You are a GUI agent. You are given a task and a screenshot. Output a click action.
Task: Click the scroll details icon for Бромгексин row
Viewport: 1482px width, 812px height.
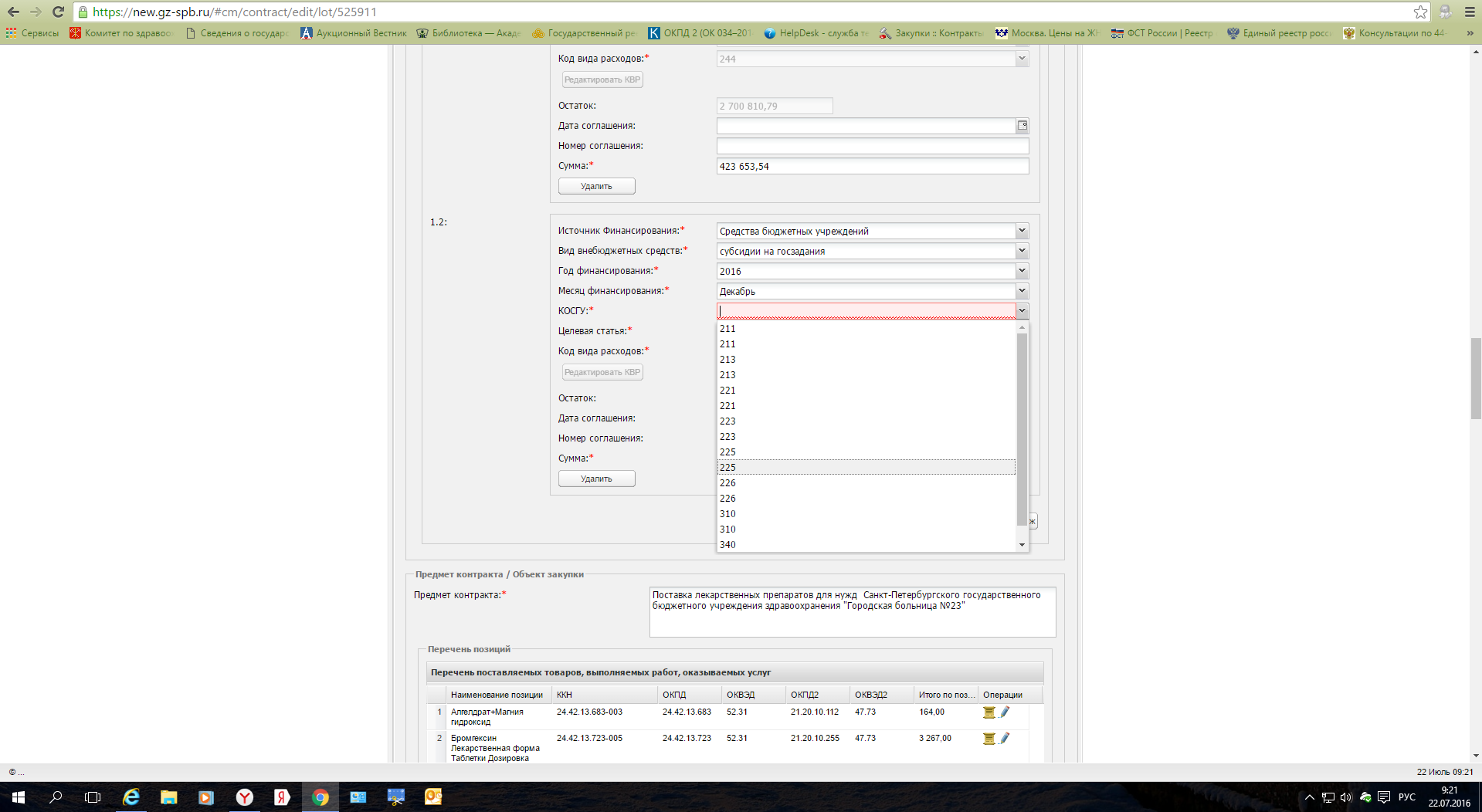pos(989,739)
